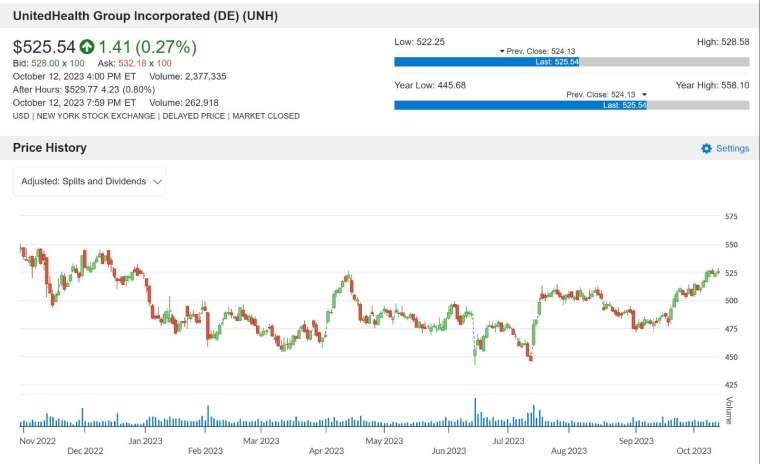
Task: Click the $525.54 last price
Action: click(44, 47)
